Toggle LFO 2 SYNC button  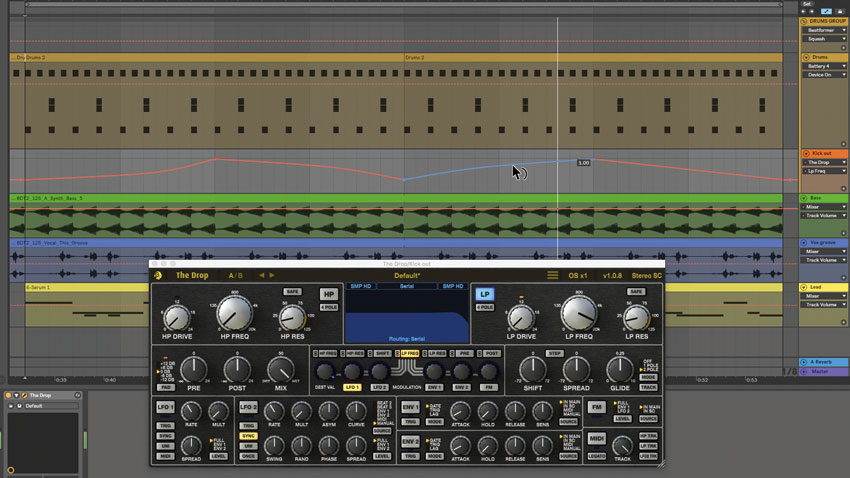[x=248, y=436]
